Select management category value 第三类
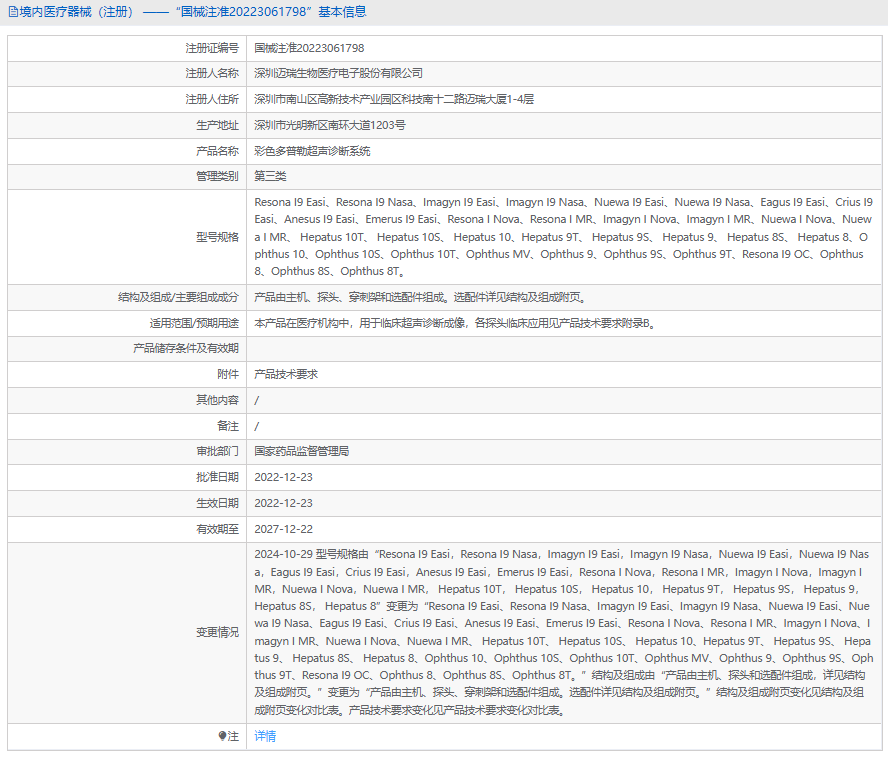 (x=270, y=177)
